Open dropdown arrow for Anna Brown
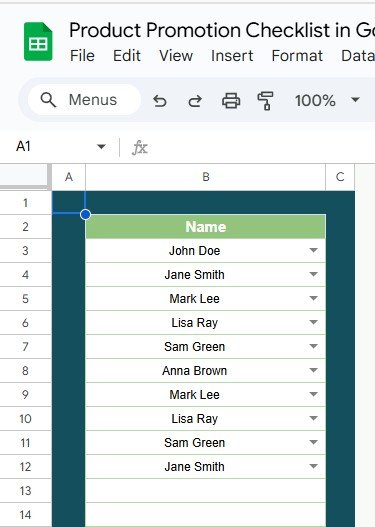This screenshot has width=375, height=527. [313, 370]
